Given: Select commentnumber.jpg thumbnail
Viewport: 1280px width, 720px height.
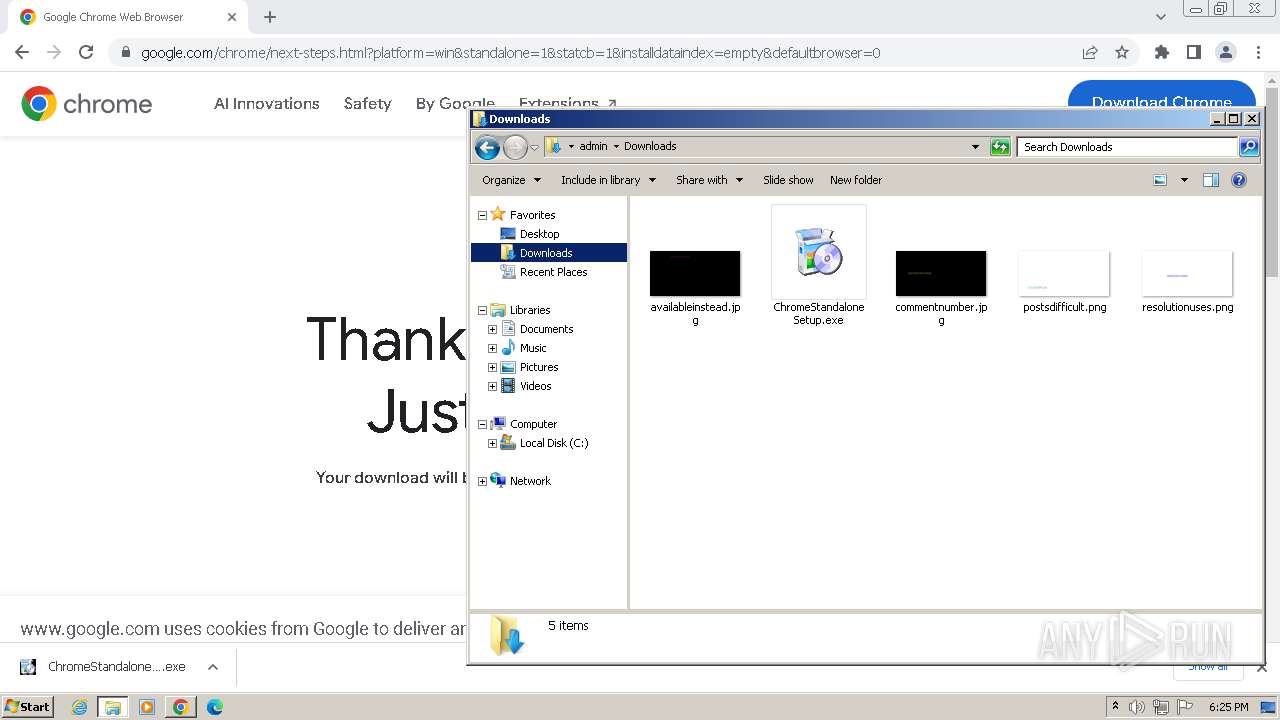Looking at the screenshot, I should [941, 273].
